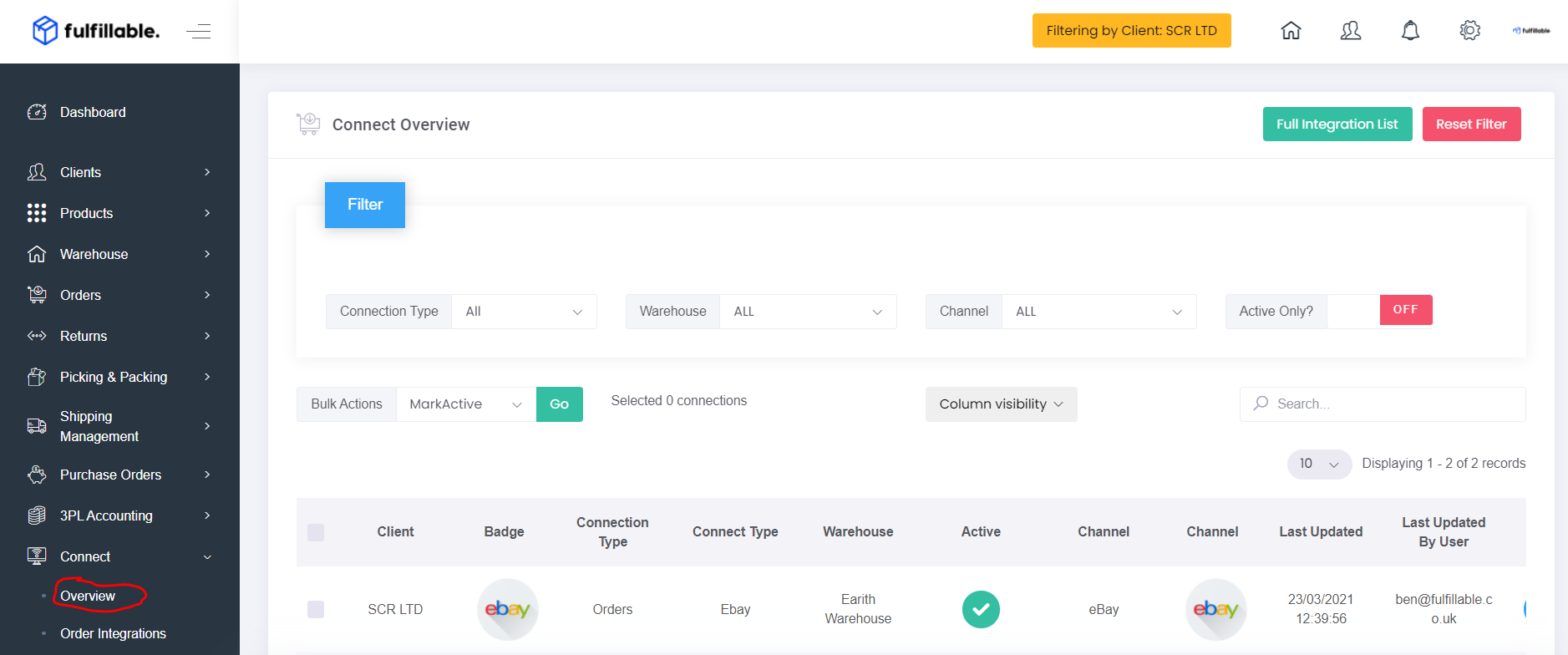Click the green Go button
This screenshot has width=1568, height=655.
(x=559, y=404)
